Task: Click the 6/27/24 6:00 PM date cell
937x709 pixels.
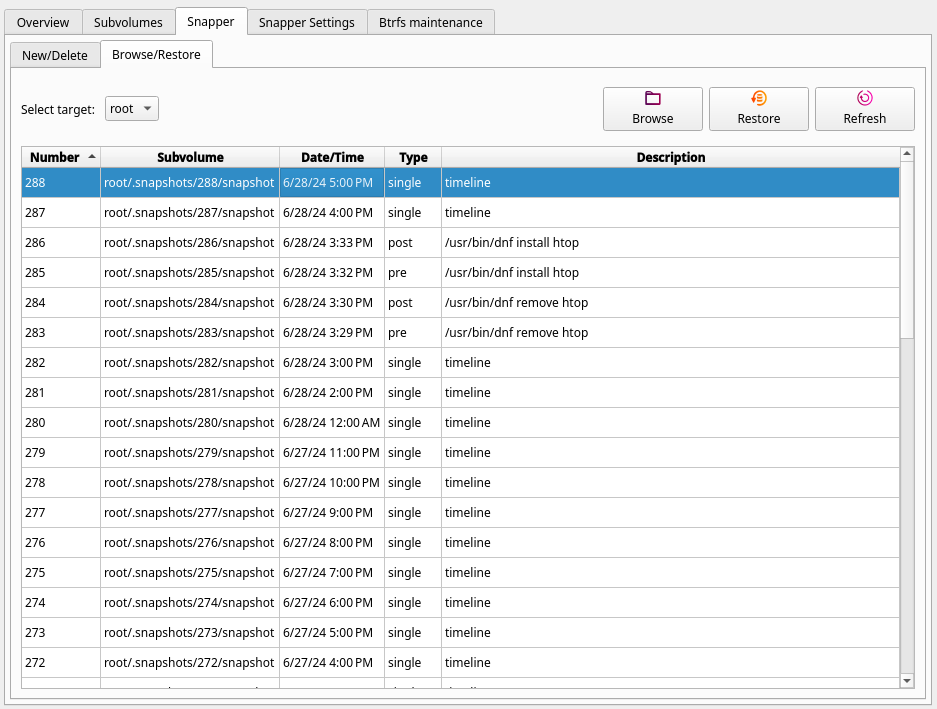Action: click(x=332, y=603)
